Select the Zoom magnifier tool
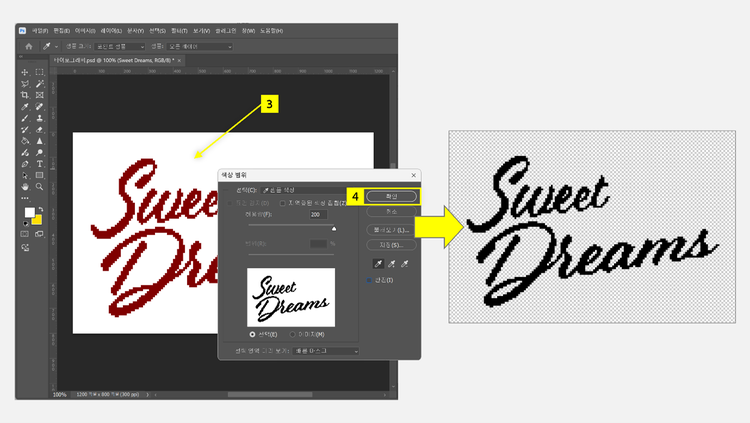The image size is (750, 423). pyautogui.click(x=40, y=187)
